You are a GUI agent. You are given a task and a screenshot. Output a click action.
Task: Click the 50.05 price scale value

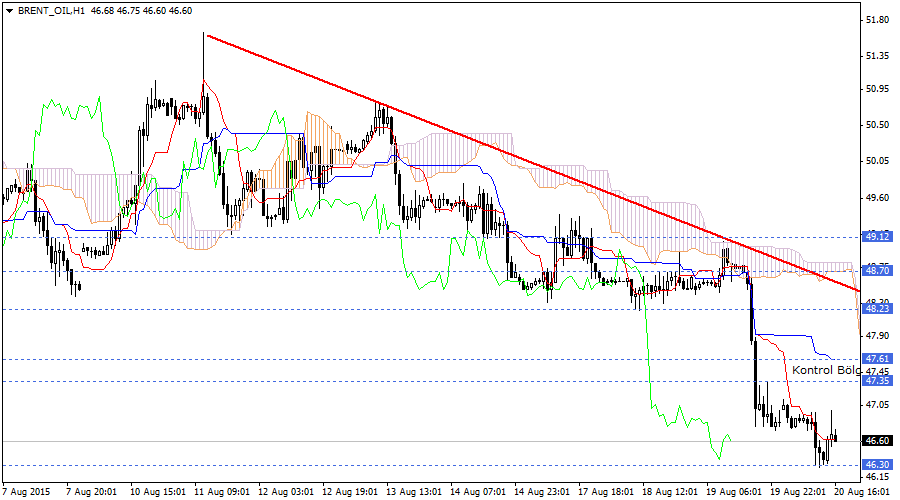pyautogui.click(x=877, y=161)
